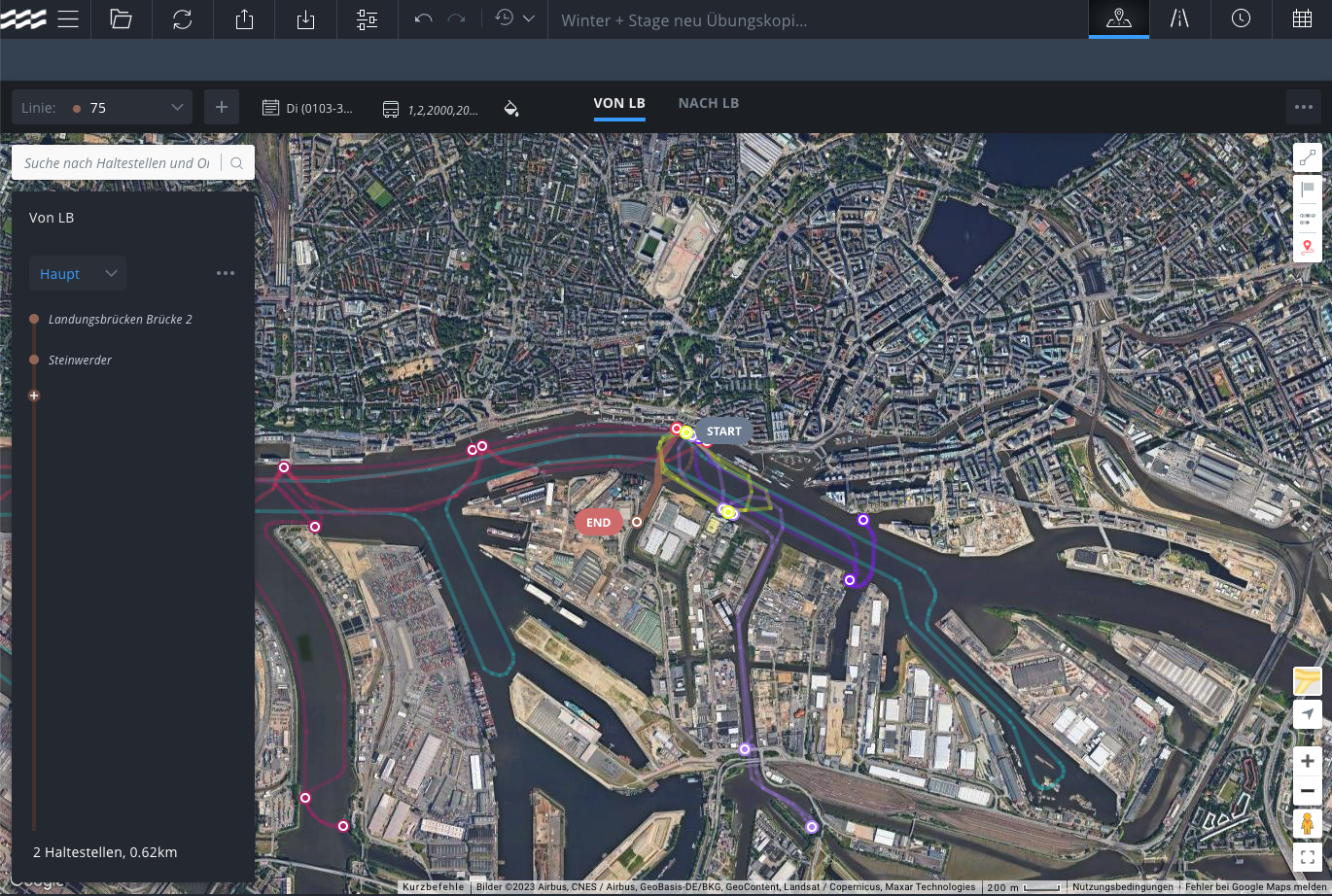Click Fehler bei Google Maps melden
This screenshot has height=896, width=1332.
[x=1256, y=887]
